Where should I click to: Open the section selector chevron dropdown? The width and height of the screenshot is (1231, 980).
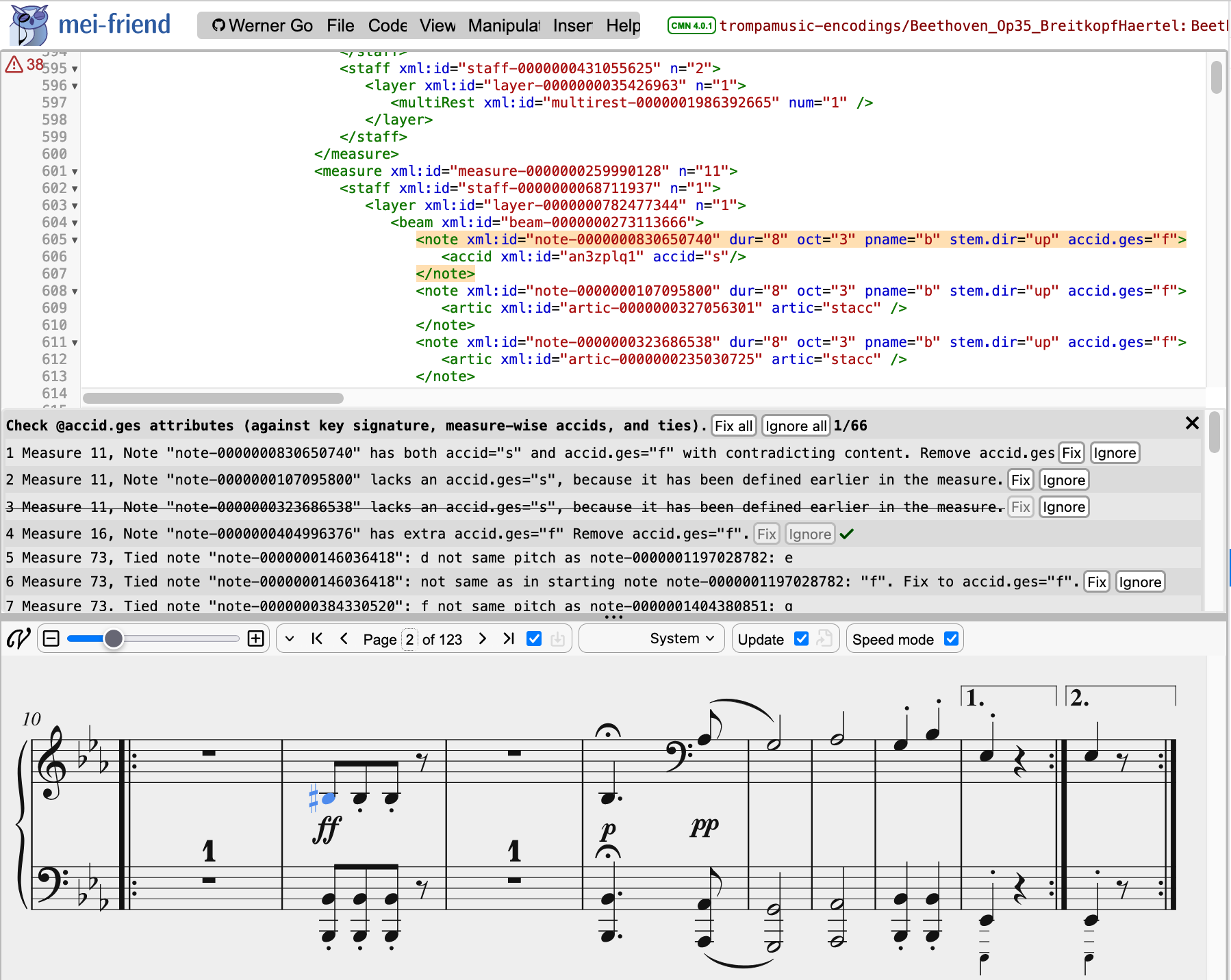pos(290,639)
